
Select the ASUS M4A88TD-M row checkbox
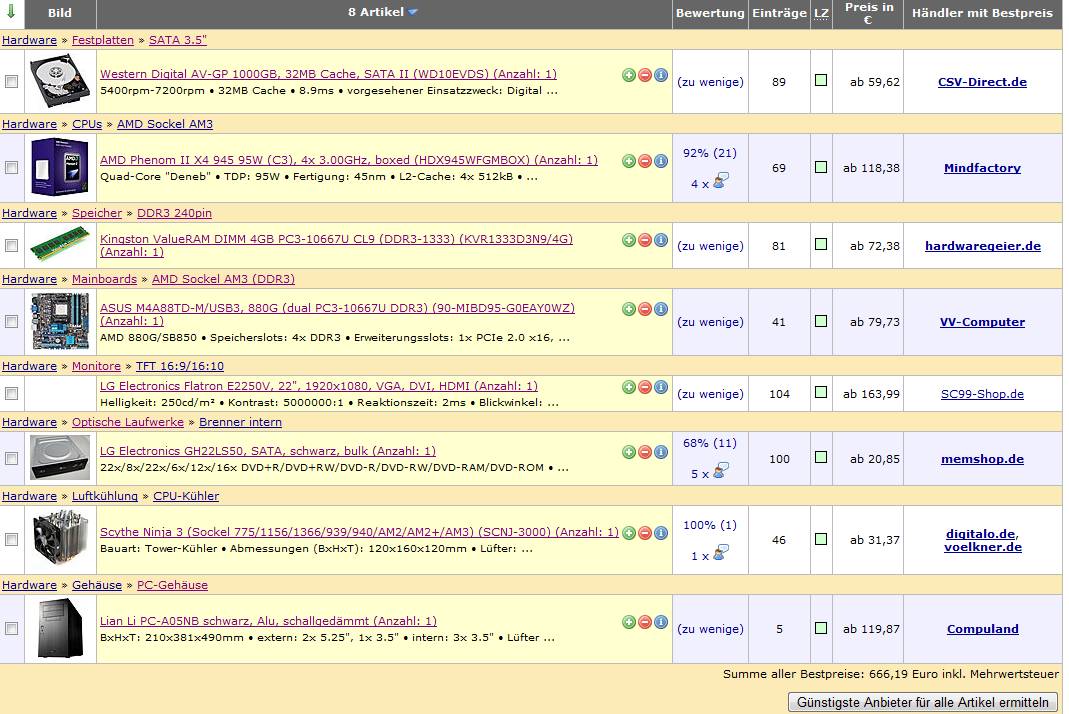12,321
